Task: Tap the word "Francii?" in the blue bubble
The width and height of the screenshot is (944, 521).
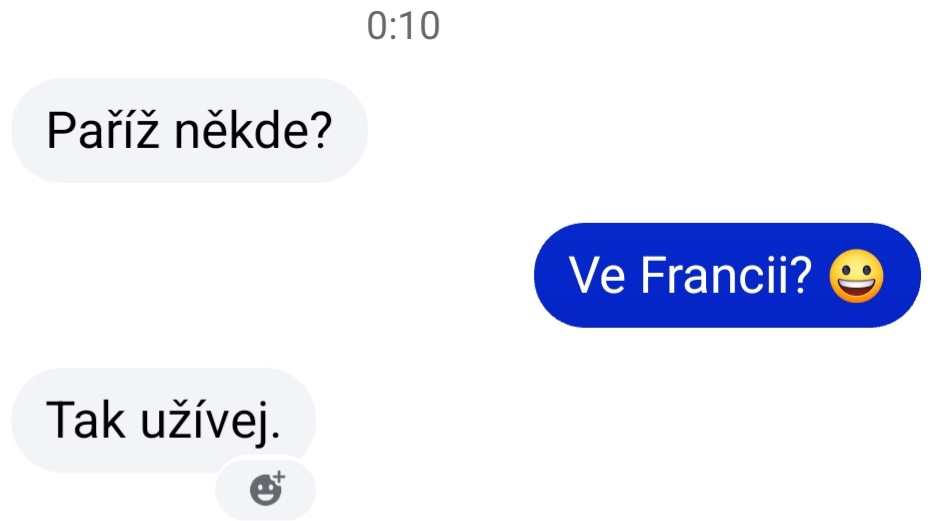Action: (x=727, y=275)
